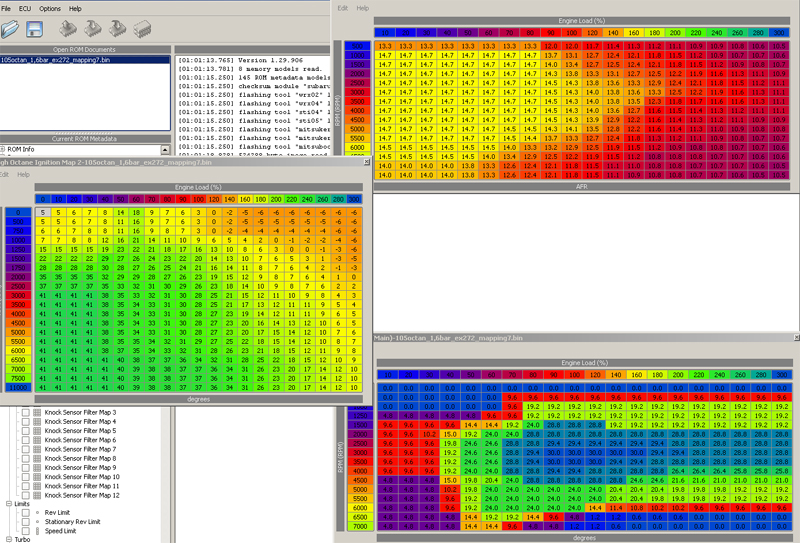Tick the Knock Sensor Filter Map 12 checkbox
Image resolution: width=800 pixels, height=543 pixels.
[26, 495]
